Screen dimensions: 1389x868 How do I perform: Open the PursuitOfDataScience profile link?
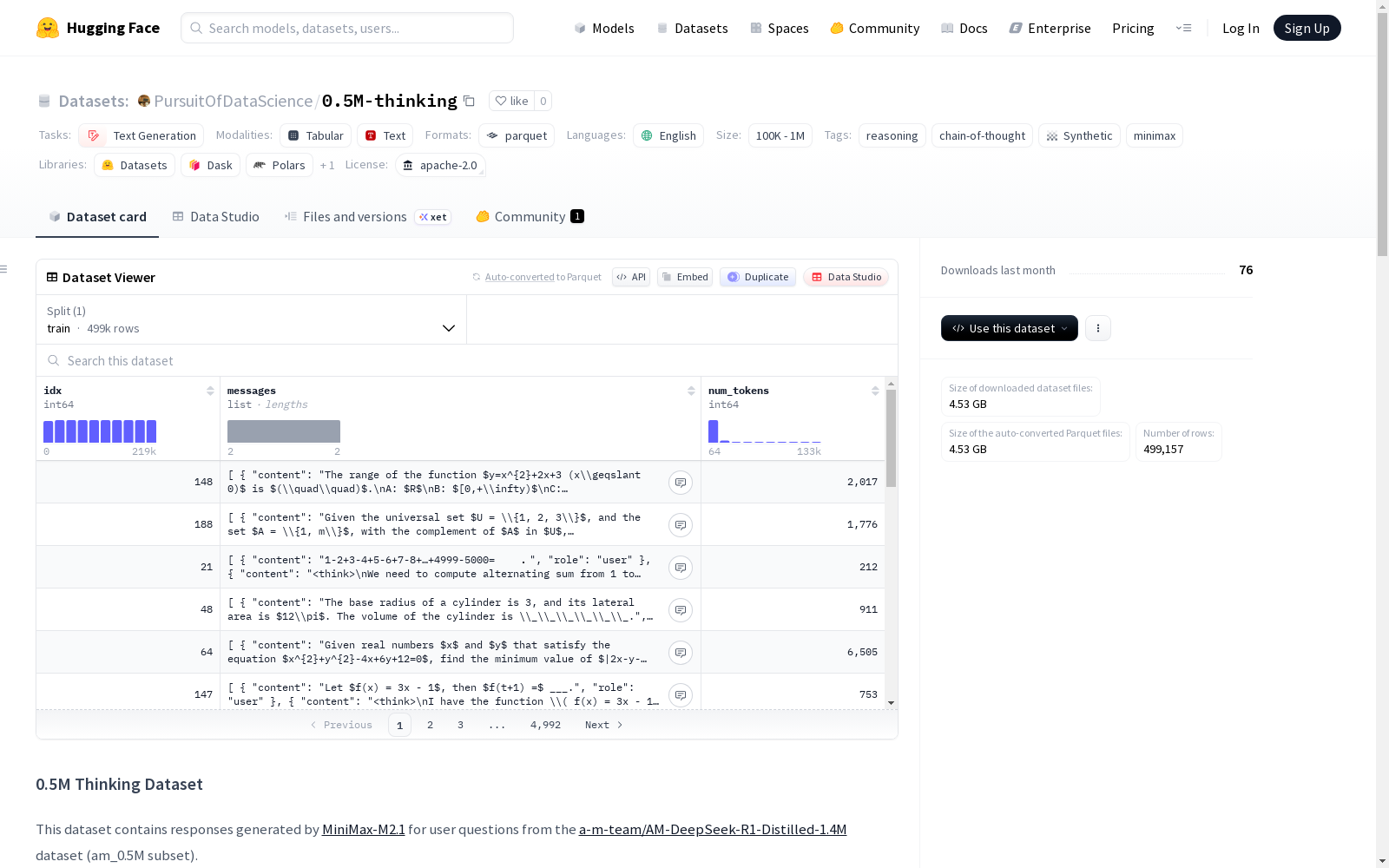[x=233, y=101]
